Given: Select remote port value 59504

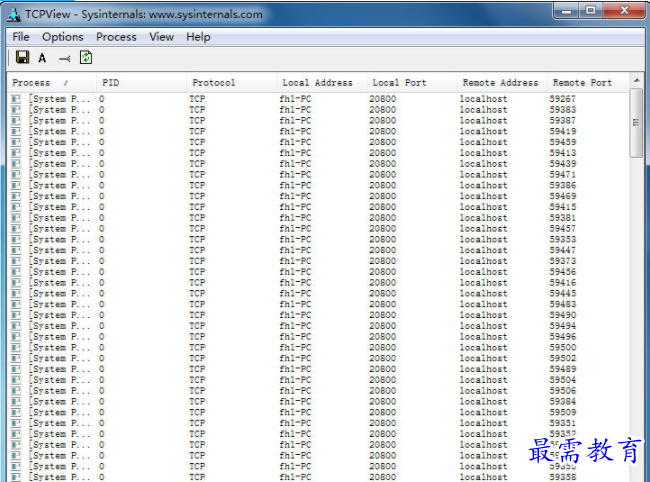Looking at the screenshot, I should point(563,380).
